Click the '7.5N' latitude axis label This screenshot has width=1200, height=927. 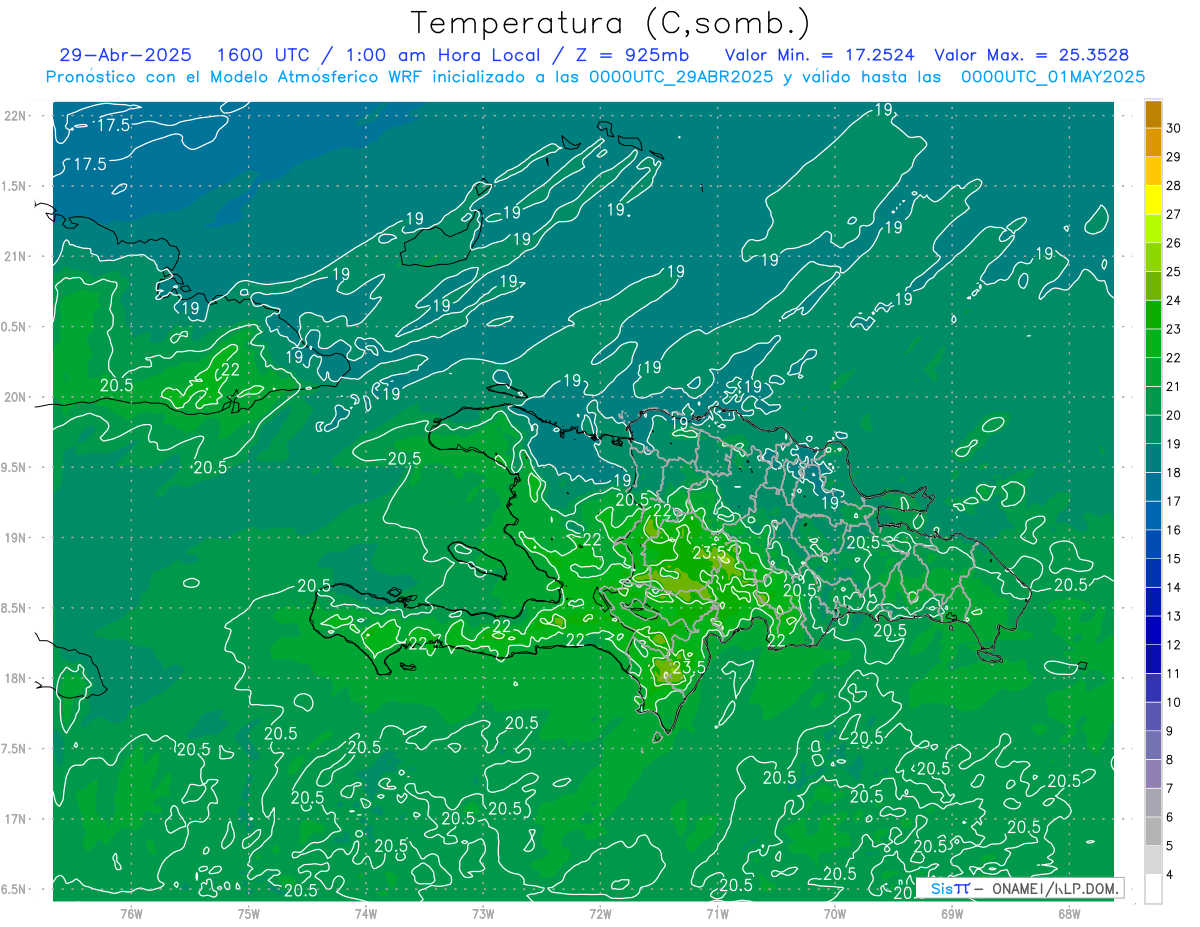pyautogui.click(x=15, y=749)
